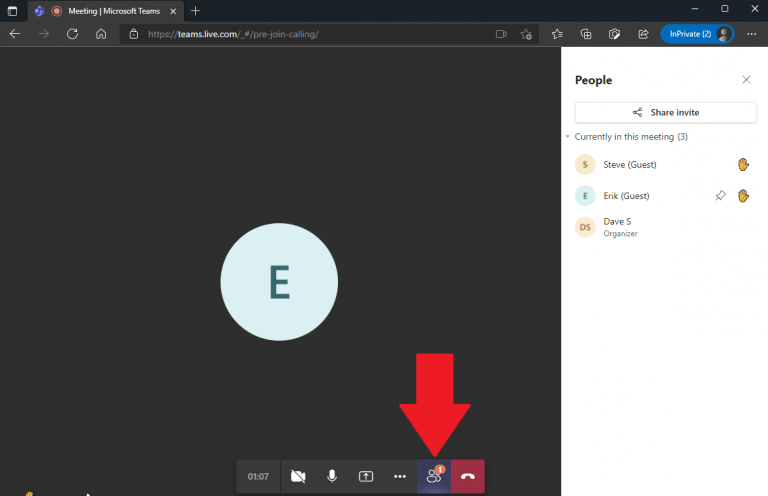Viewport: 768px width, 496px height.
Task: Click the large E avatar on stage
Action: pos(279,282)
